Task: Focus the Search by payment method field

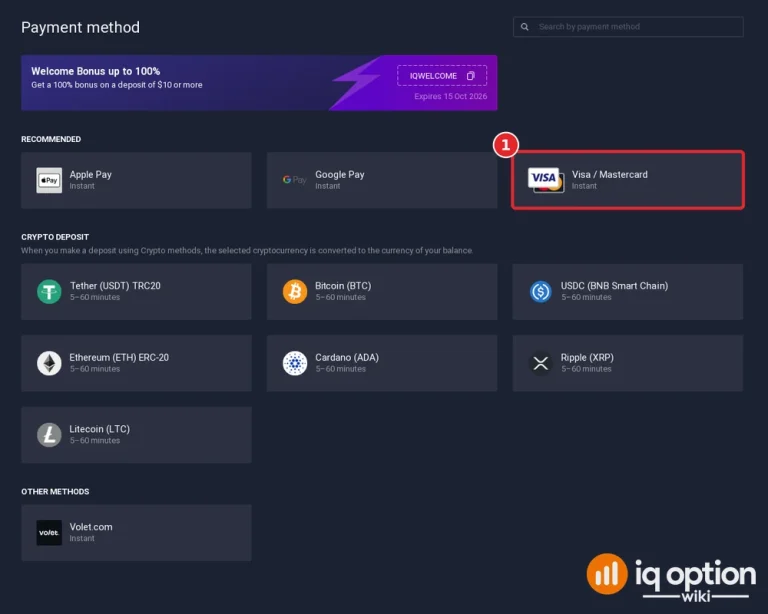Action: [x=628, y=27]
